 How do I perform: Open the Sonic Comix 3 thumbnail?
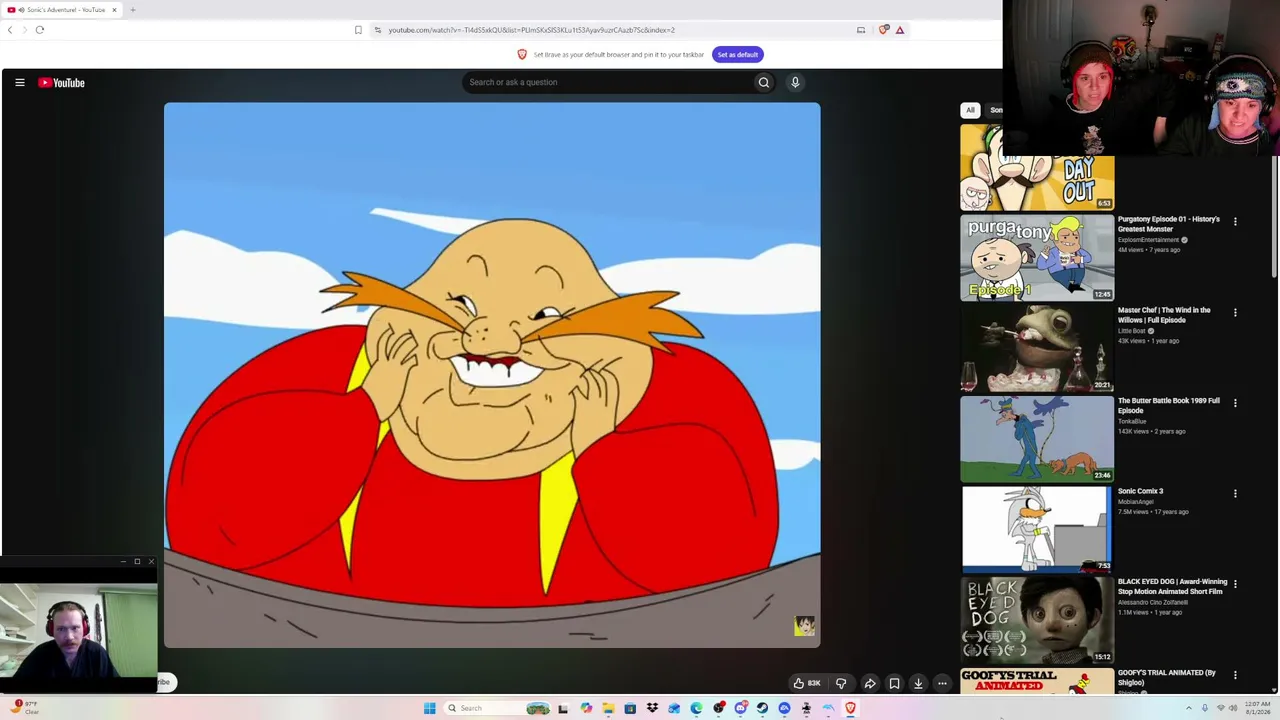coord(1037,530)
